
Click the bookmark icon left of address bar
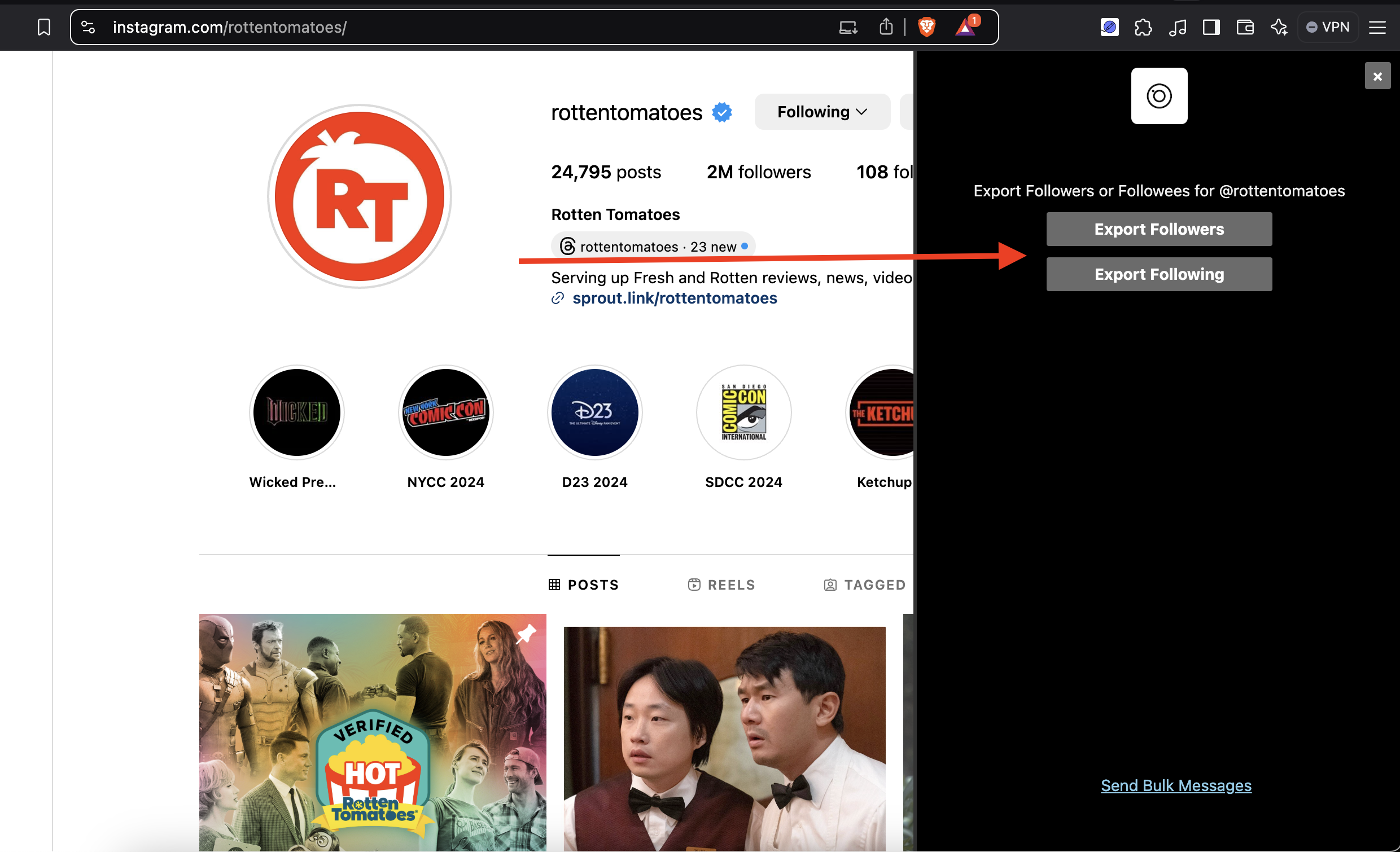pos(44,27)
